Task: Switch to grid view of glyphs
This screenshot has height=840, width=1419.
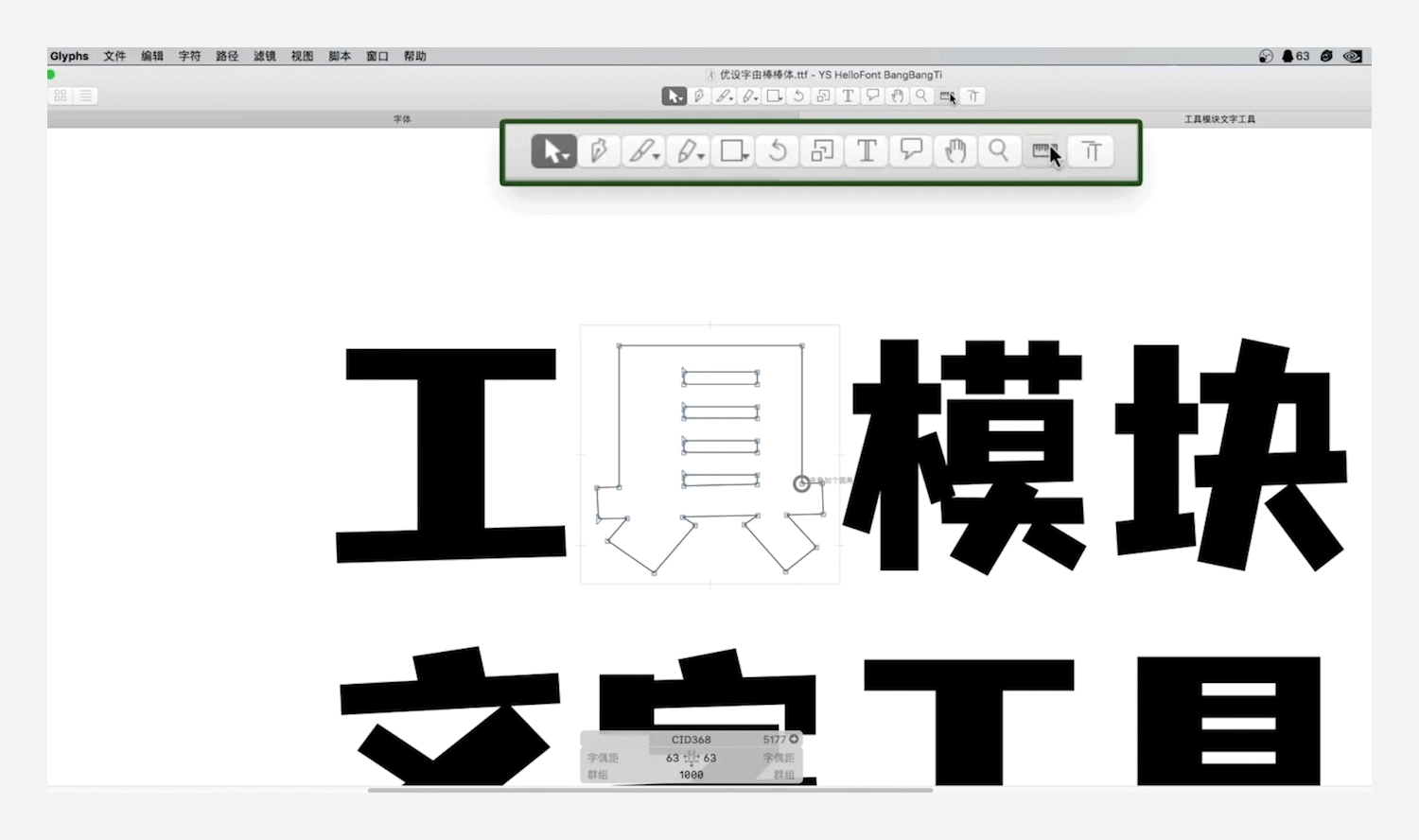Action: (61, 96)
